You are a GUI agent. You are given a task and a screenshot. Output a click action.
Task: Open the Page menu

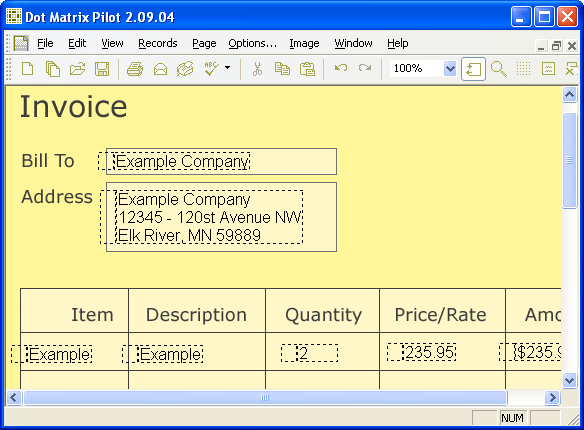[204, 43]
